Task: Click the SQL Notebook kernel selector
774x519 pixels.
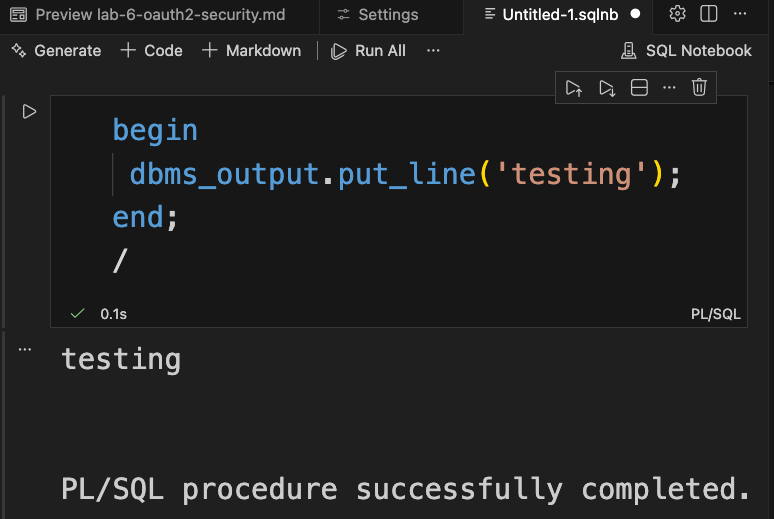Action: [686, 50]
